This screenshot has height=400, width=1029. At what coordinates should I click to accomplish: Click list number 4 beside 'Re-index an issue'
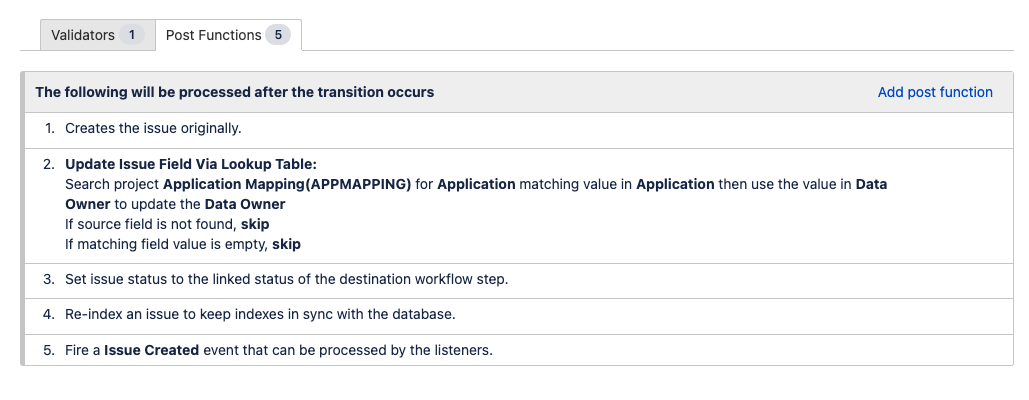tap(49, 314)
